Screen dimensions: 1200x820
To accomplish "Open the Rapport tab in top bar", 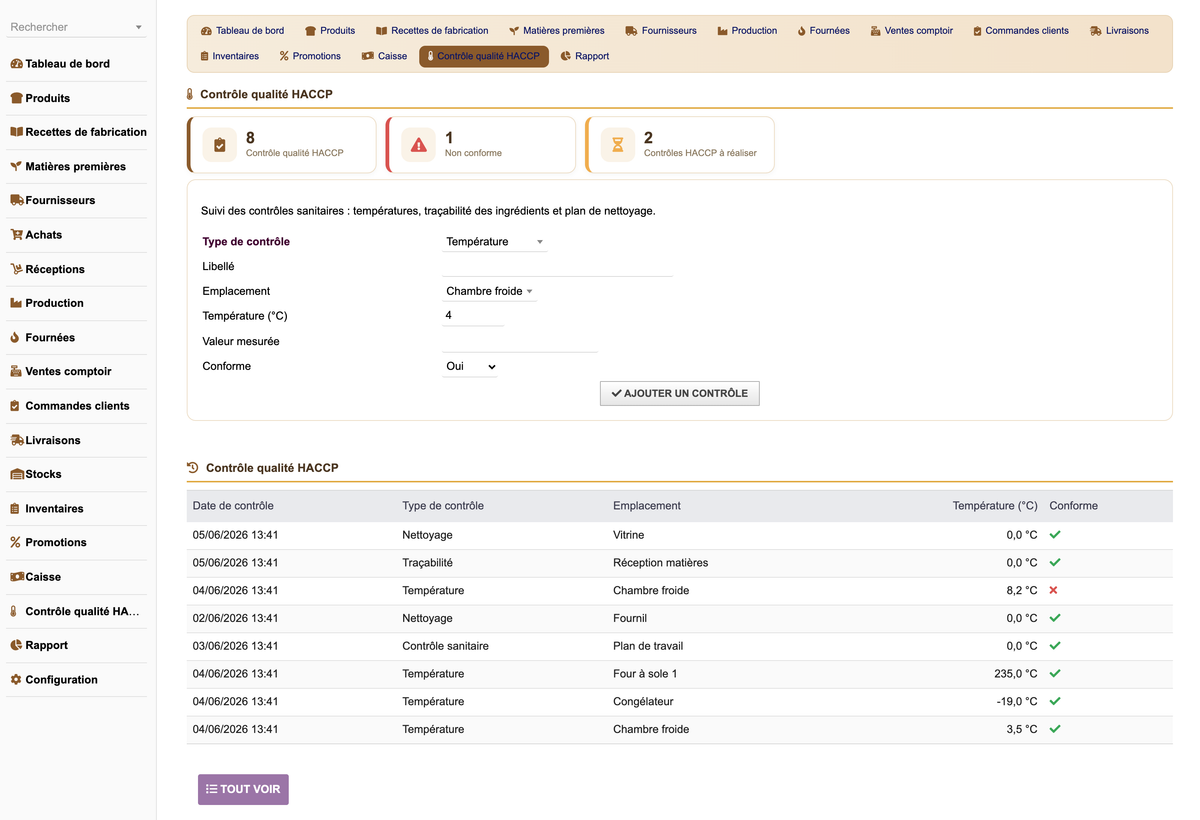I will [585, 56].
